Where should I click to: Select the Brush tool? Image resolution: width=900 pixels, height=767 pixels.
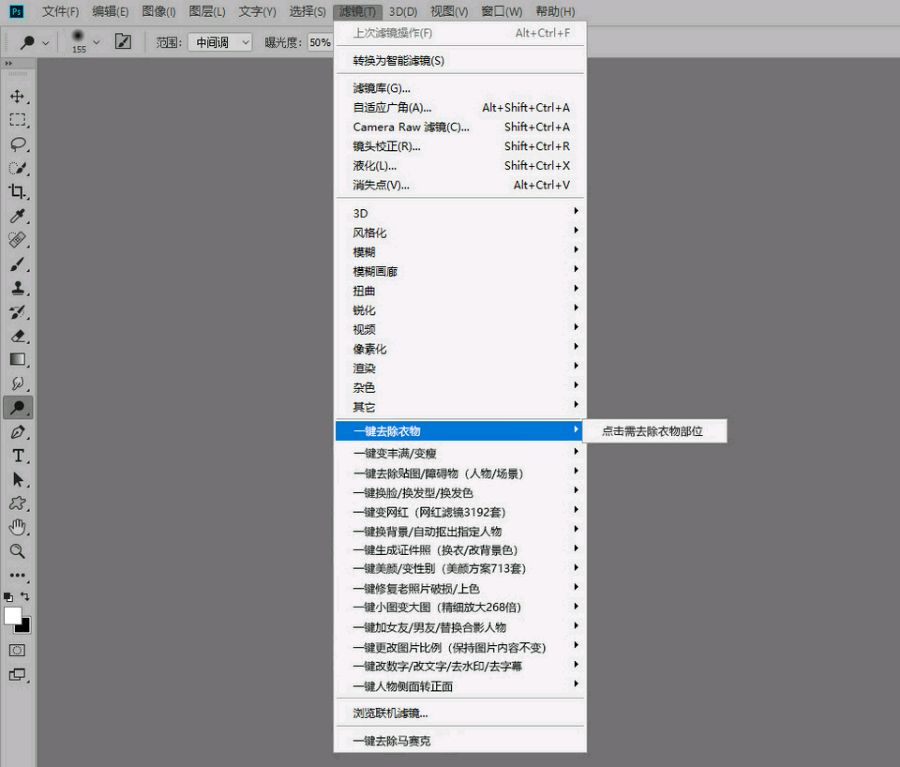[x=17, y=264]
